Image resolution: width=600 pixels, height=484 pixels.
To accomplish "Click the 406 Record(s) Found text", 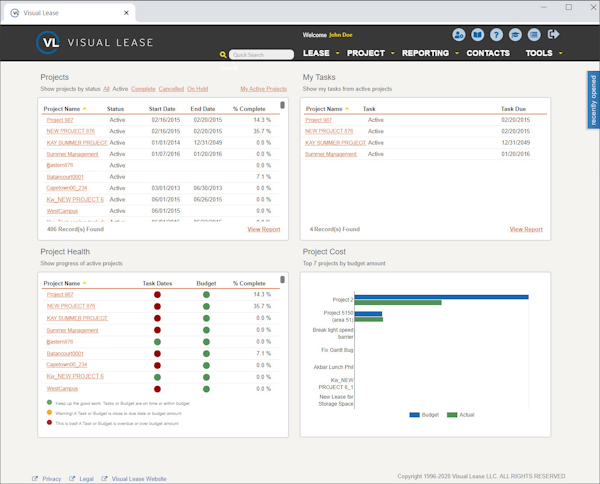I will coord(75,229).
